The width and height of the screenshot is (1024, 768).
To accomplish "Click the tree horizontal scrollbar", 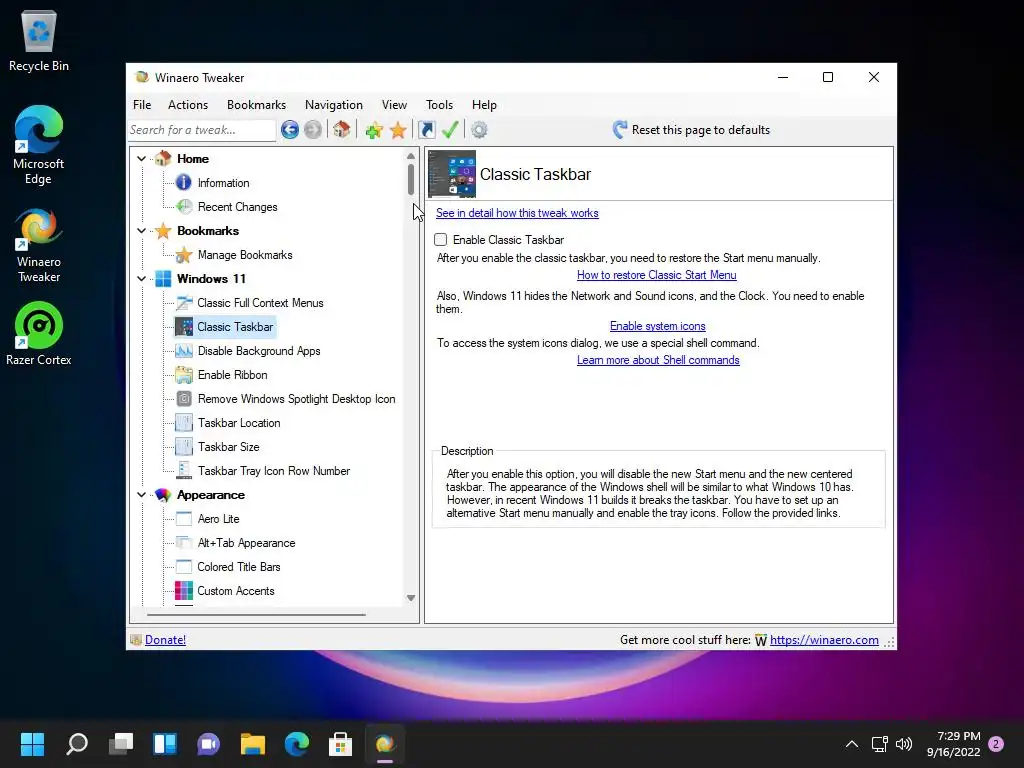I will [256, 615].
